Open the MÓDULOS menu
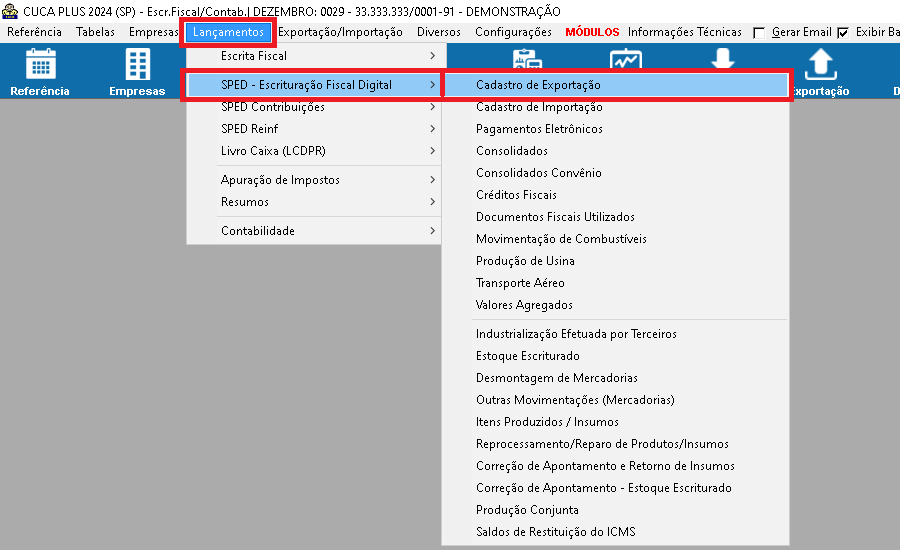The width and height of the screenshot is (900, 550). pos(592,32)
